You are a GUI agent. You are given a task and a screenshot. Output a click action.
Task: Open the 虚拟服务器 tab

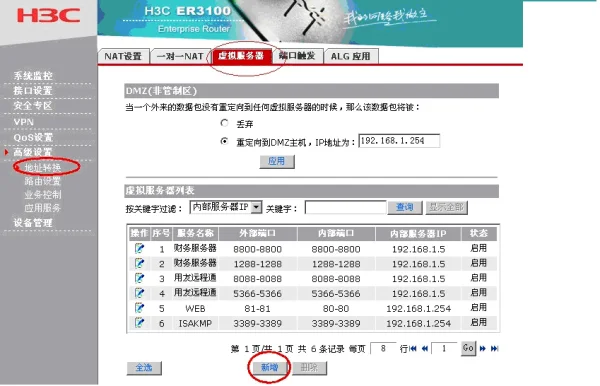point(241,56)
